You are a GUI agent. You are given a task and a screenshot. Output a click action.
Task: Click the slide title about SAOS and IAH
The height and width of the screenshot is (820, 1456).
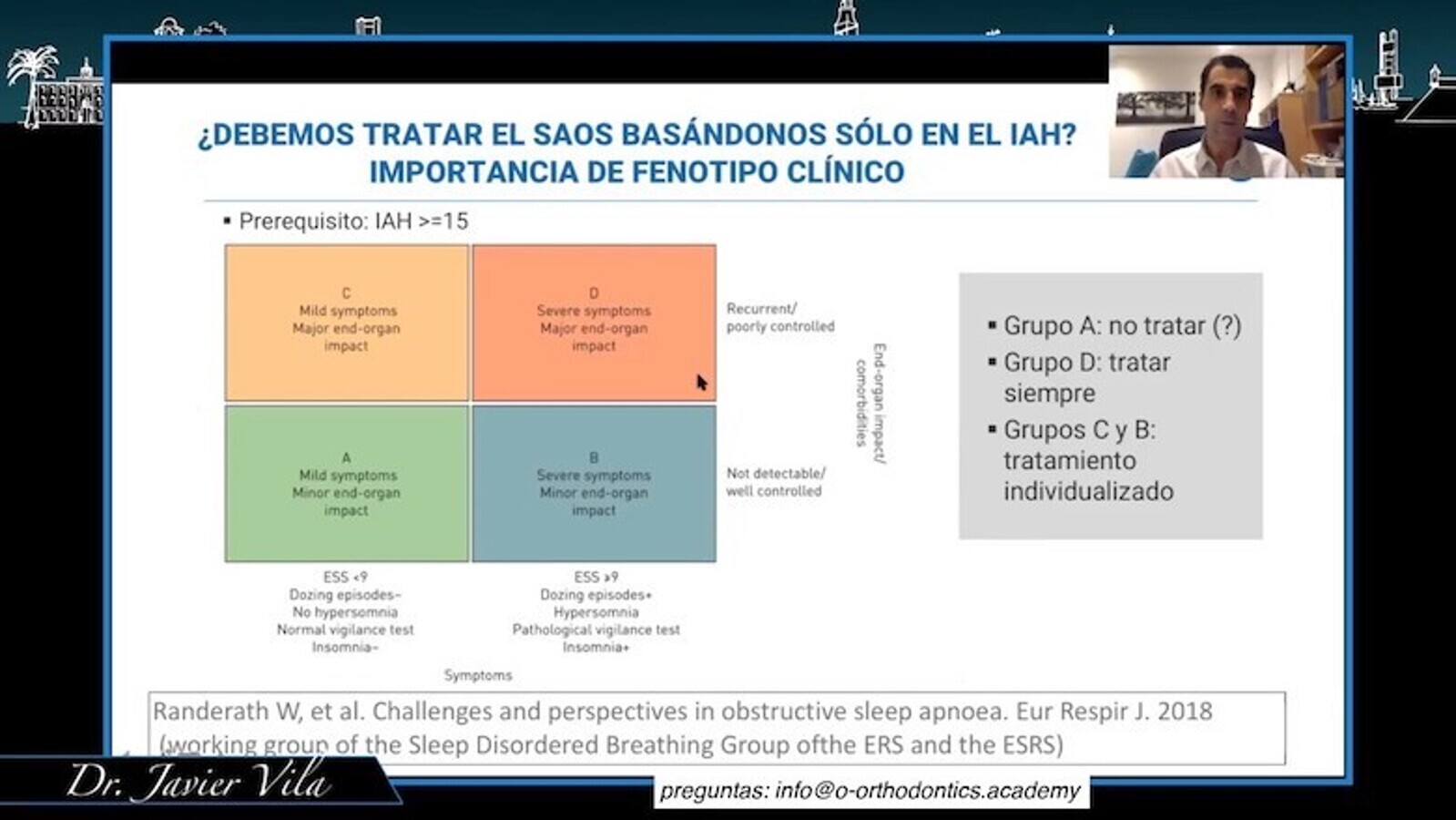636,152
